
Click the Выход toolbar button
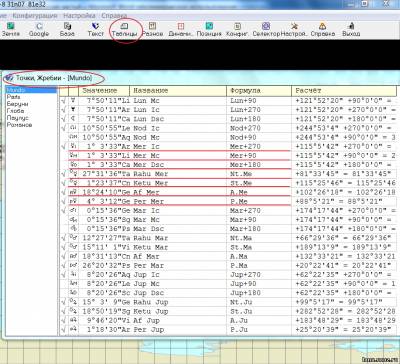point(351,29)
